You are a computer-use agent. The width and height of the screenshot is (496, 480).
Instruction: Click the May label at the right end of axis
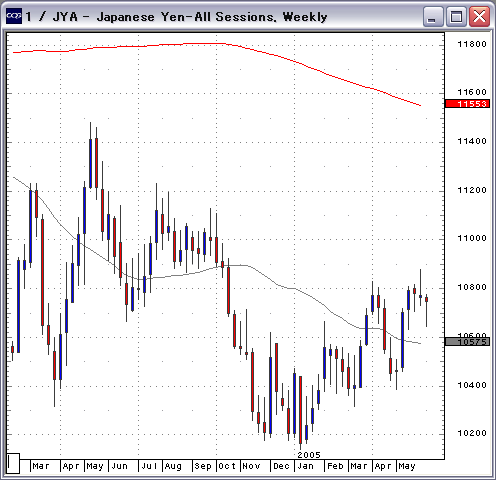pyautogui.click(x=407, y=466)
